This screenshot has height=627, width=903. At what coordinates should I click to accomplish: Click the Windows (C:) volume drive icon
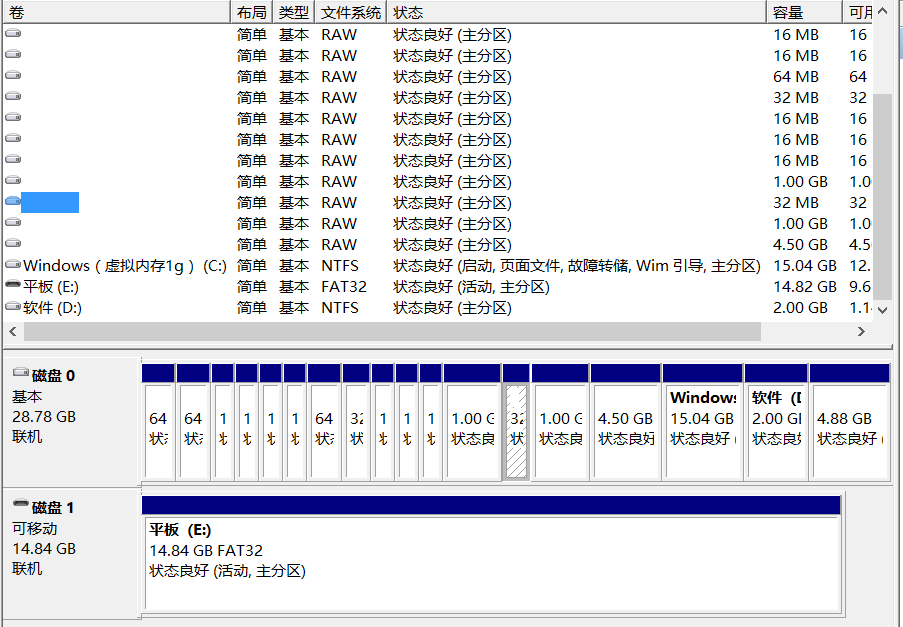[13, 265]
